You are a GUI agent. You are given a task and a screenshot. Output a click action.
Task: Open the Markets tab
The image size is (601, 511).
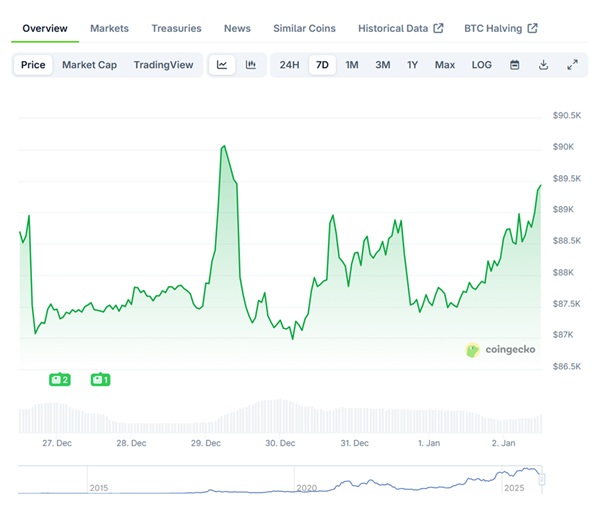[x=109, y=28]
